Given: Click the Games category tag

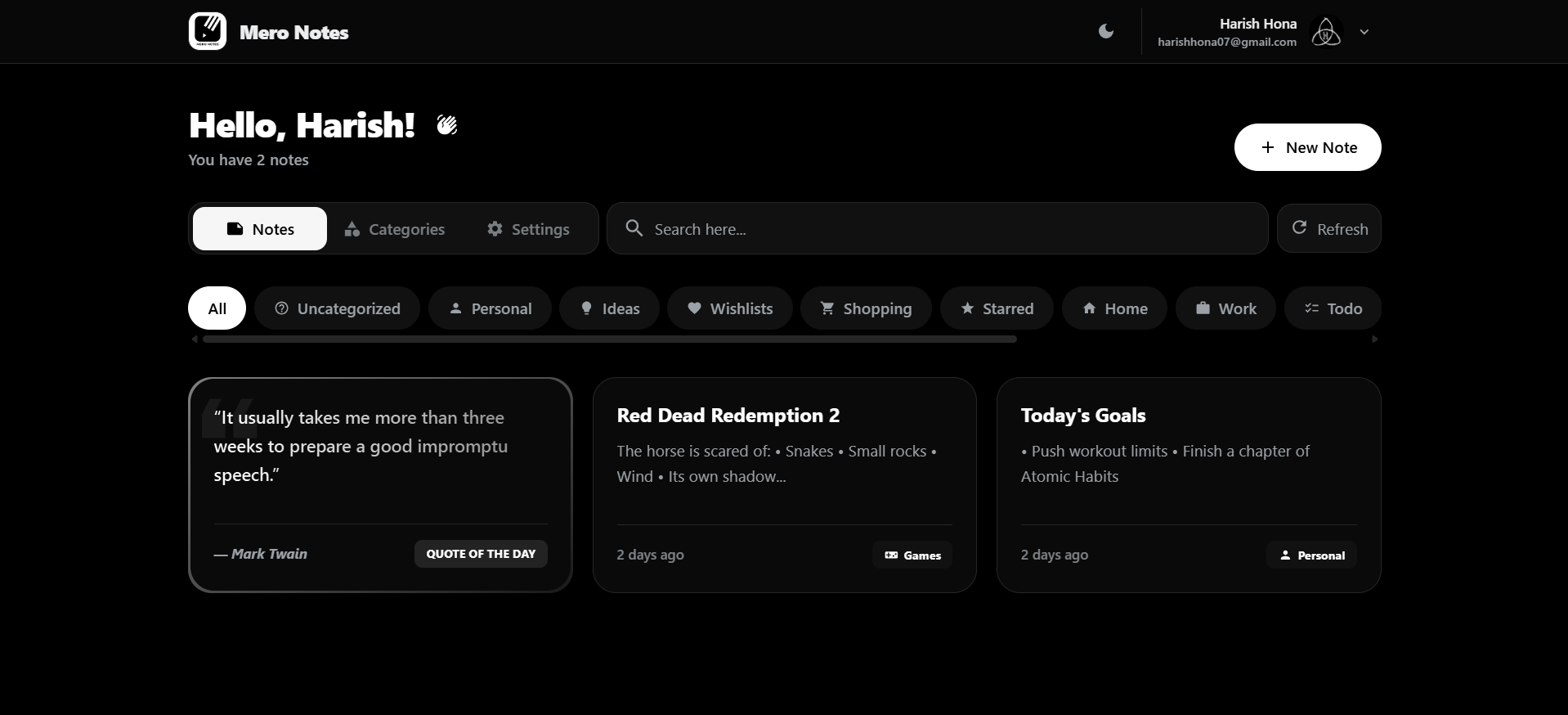Looking at the screenshot, I should (912, 555).
